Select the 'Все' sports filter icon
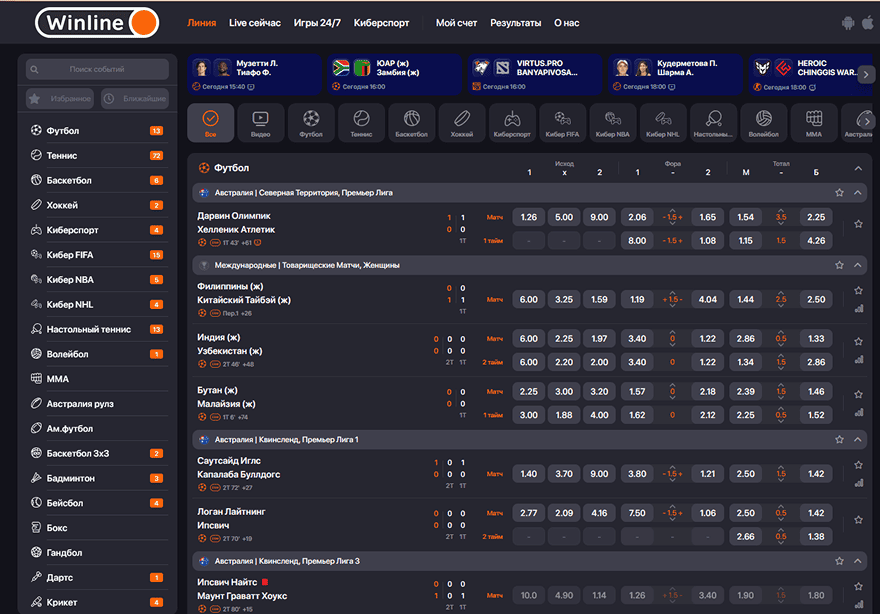The height and width of the screenshot is (614, 880). [x=210, y=123]
